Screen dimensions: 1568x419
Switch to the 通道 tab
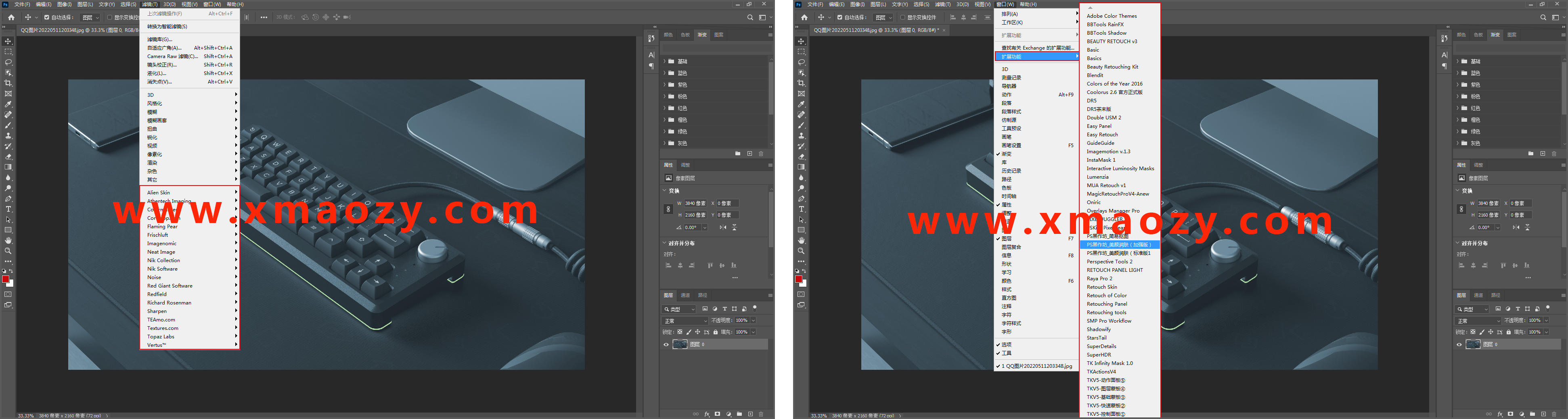tap(685, 296)
